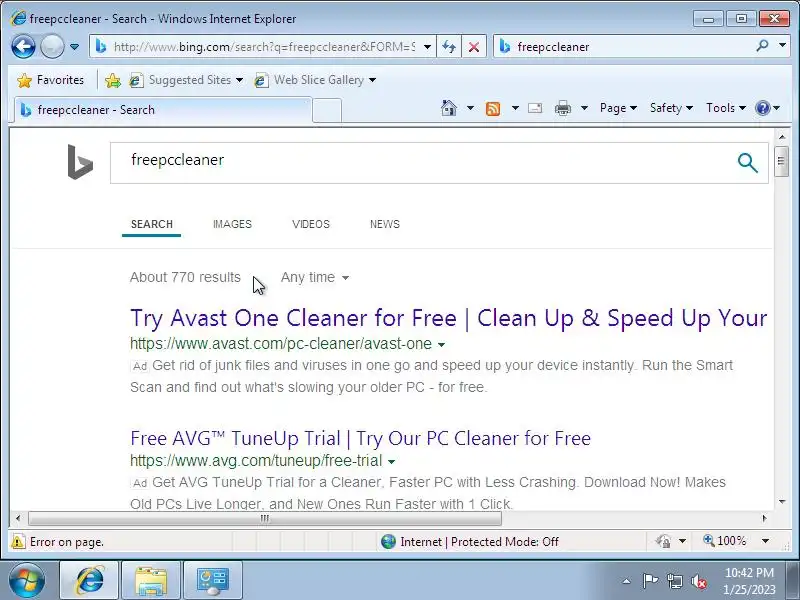This screenshot has height=600, width=800.
Task: Expand the address bar URL dropdown
Action: 428,47
